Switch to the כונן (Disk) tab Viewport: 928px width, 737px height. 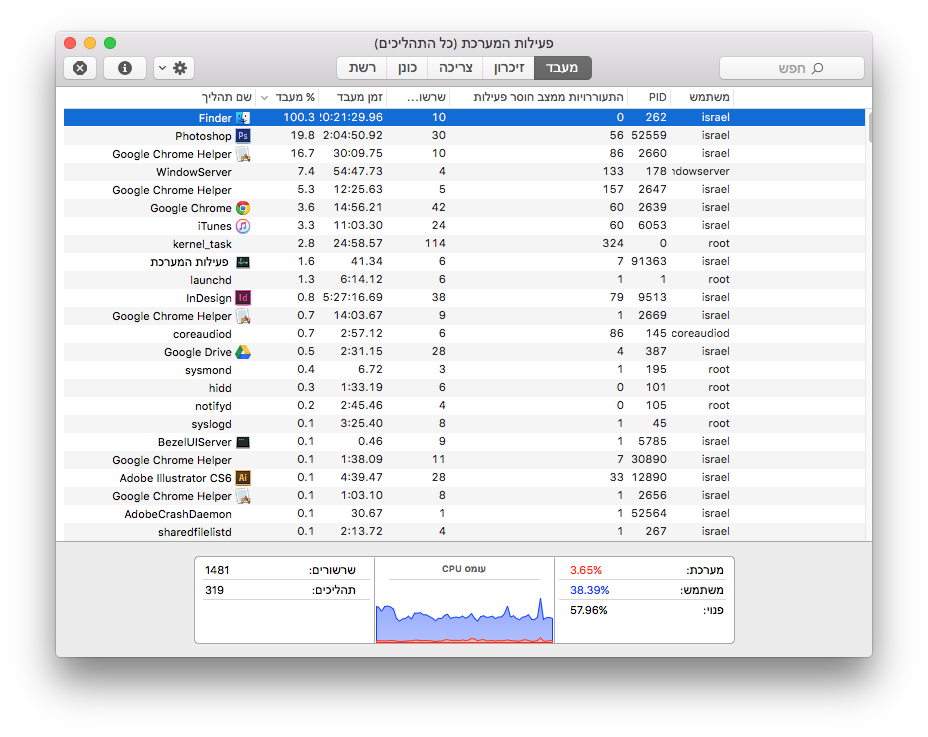[x=407, y=68]
